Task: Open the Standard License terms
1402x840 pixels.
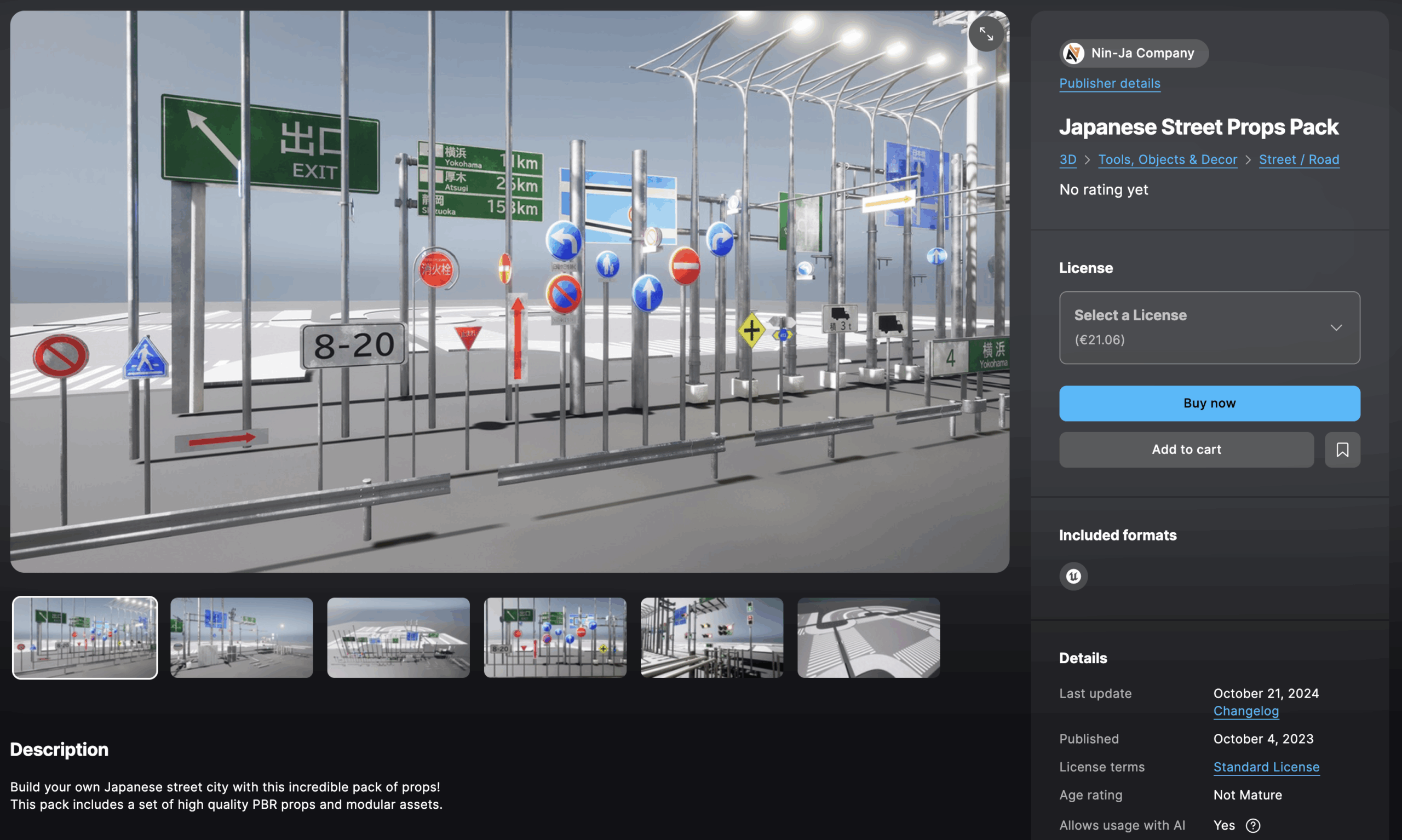Action: [x=1266, y=767]
